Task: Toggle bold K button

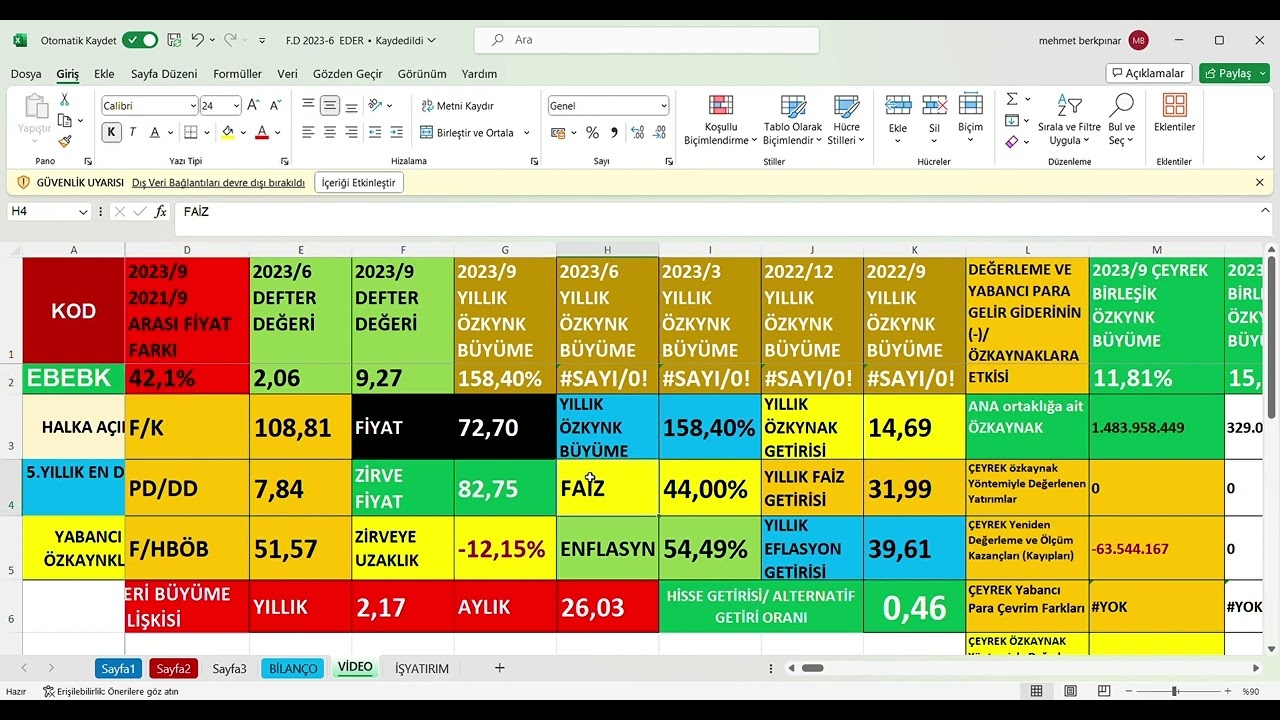Action: pos(111,132)
